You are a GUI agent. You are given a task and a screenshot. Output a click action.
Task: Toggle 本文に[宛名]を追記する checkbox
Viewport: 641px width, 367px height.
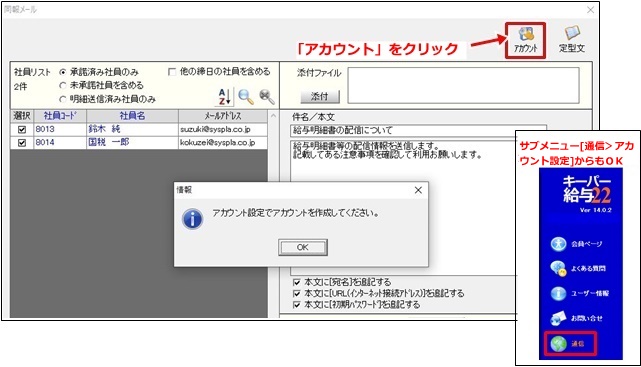click(297, 282)
